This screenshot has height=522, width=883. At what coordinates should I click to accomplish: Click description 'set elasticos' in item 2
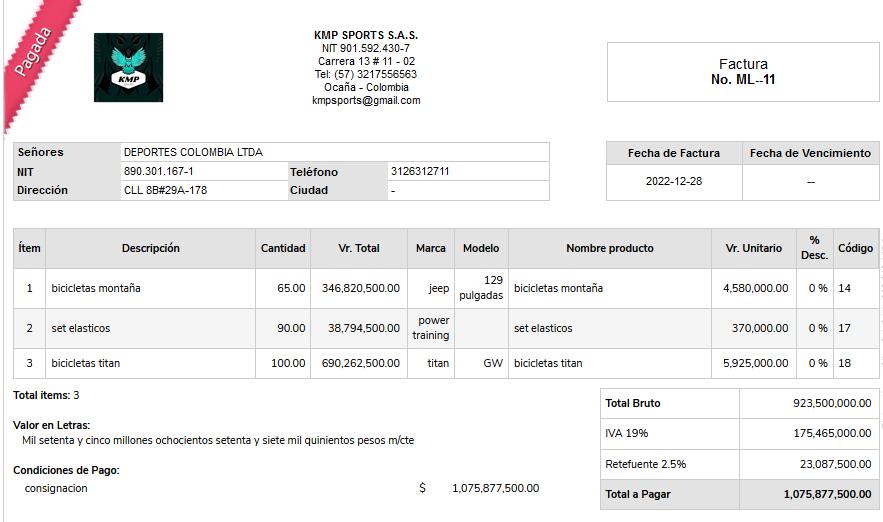[x=81, y=328]
